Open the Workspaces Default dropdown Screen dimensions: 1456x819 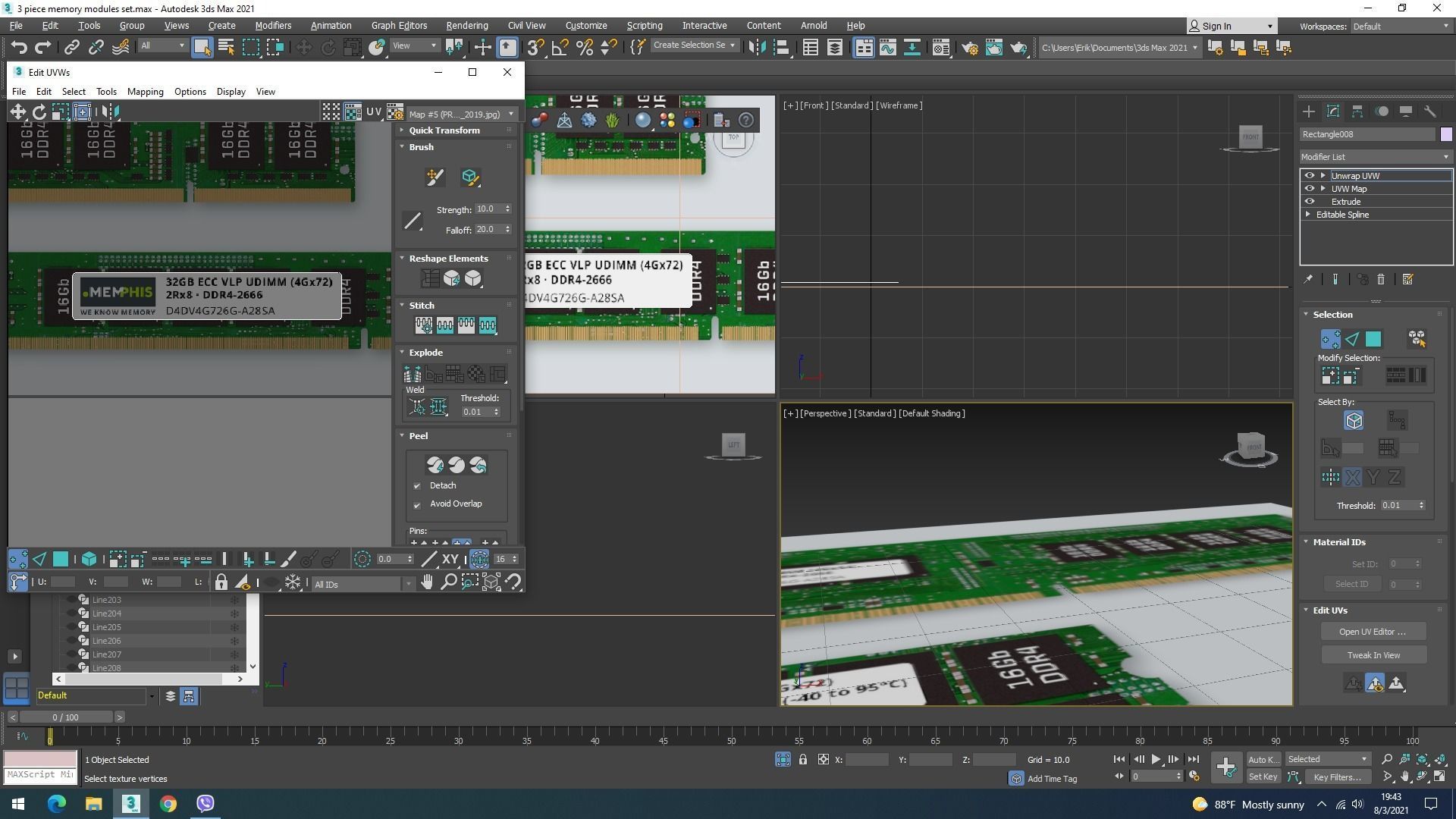point(1401,27)
